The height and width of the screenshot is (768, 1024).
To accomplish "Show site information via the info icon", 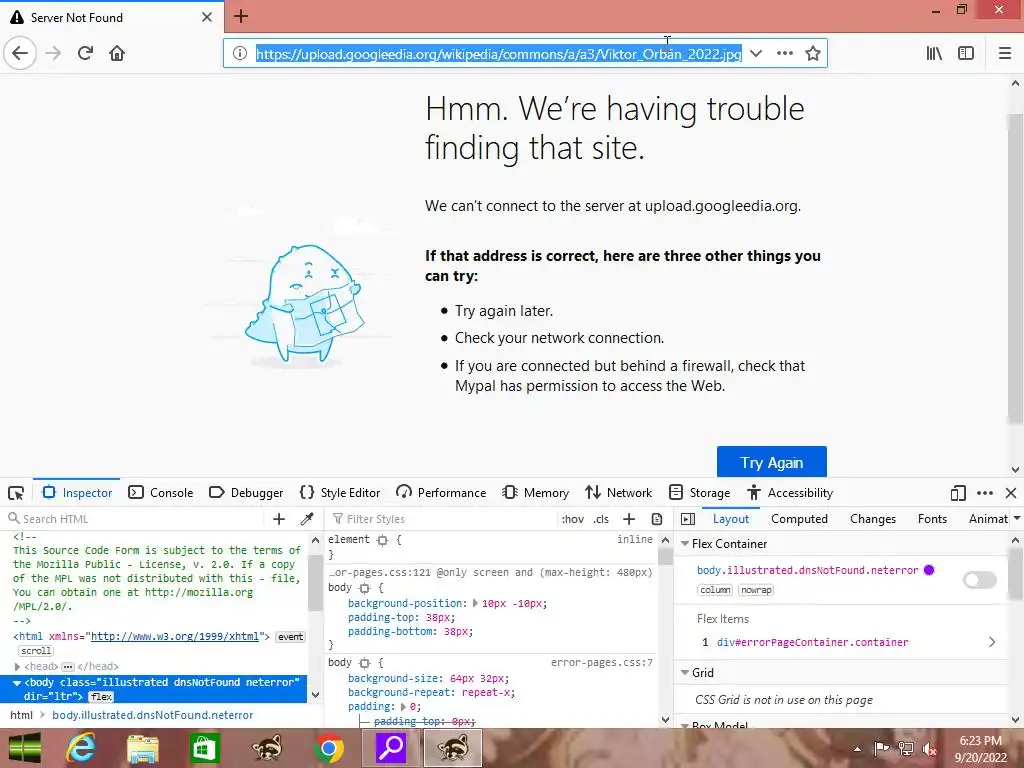I will [x=240, y=54].
